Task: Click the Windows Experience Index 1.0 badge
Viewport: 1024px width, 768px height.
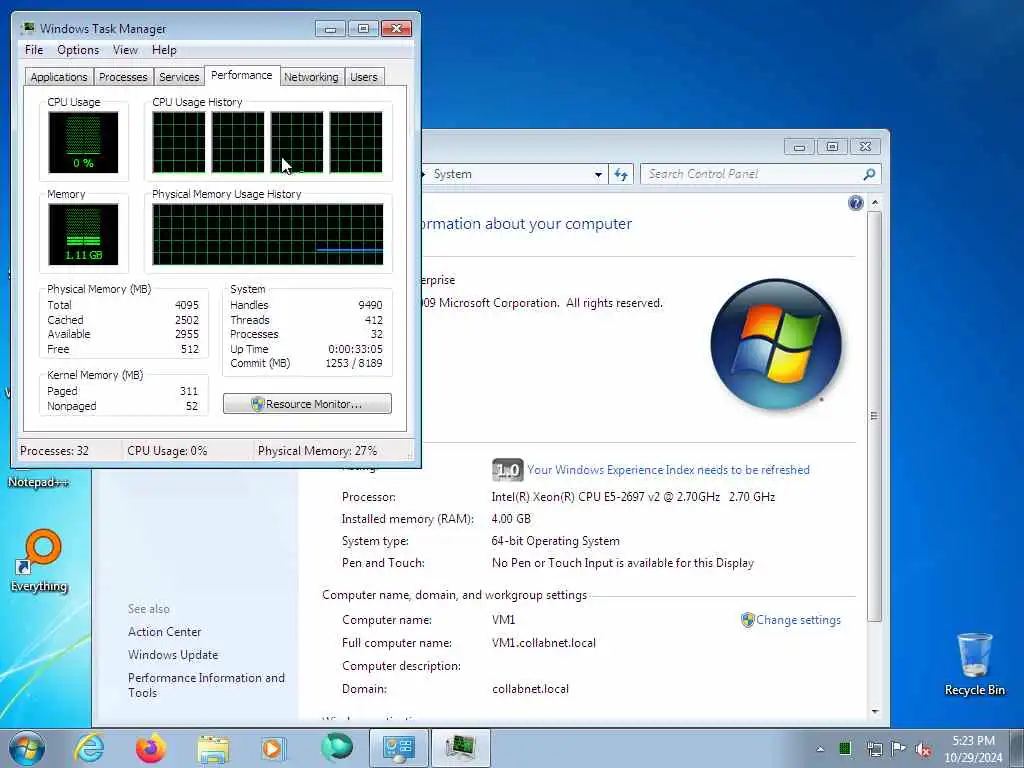Action: point(507,470)
